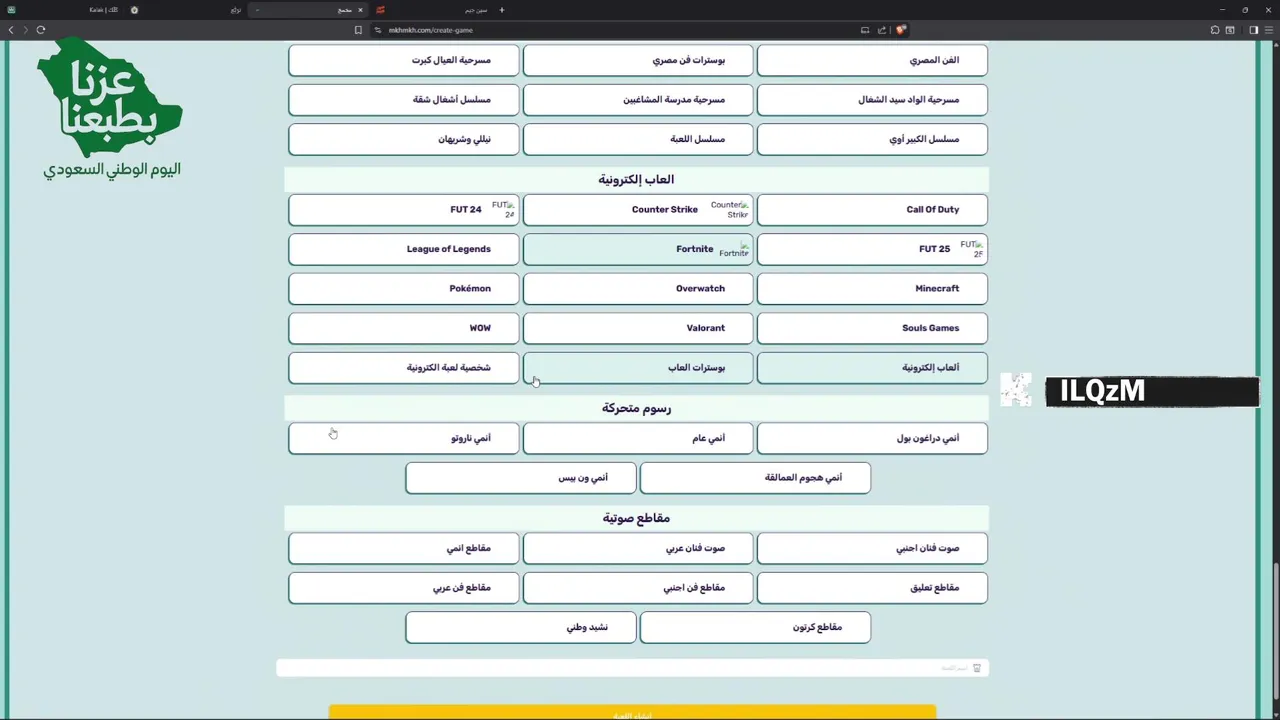The width and height of the screenshot is (1280, 720).
Task: Select the FUT 24 category
Action: [404, 210]
